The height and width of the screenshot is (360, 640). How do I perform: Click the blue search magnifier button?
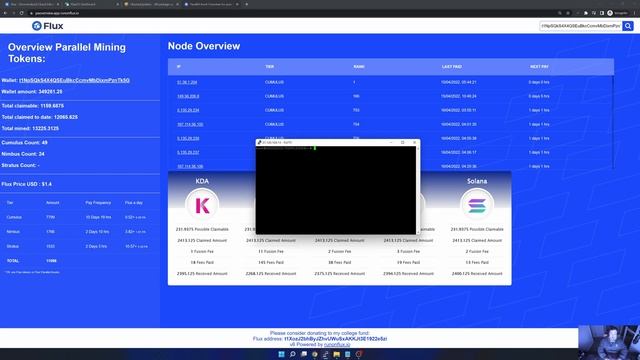click(x=628, y=26)
